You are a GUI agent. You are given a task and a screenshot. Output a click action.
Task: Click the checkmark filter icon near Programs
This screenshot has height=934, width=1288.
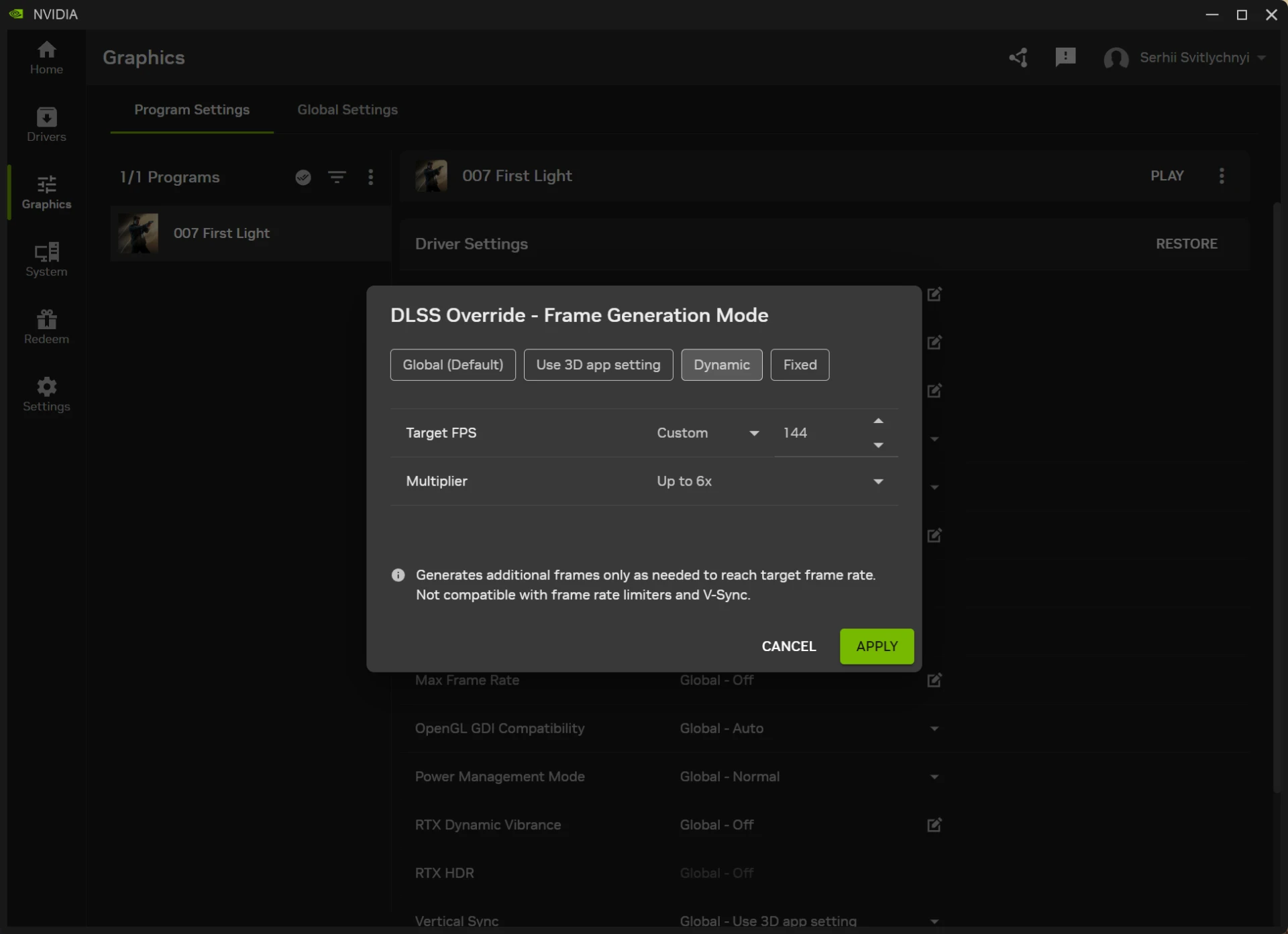click(303, 177)
